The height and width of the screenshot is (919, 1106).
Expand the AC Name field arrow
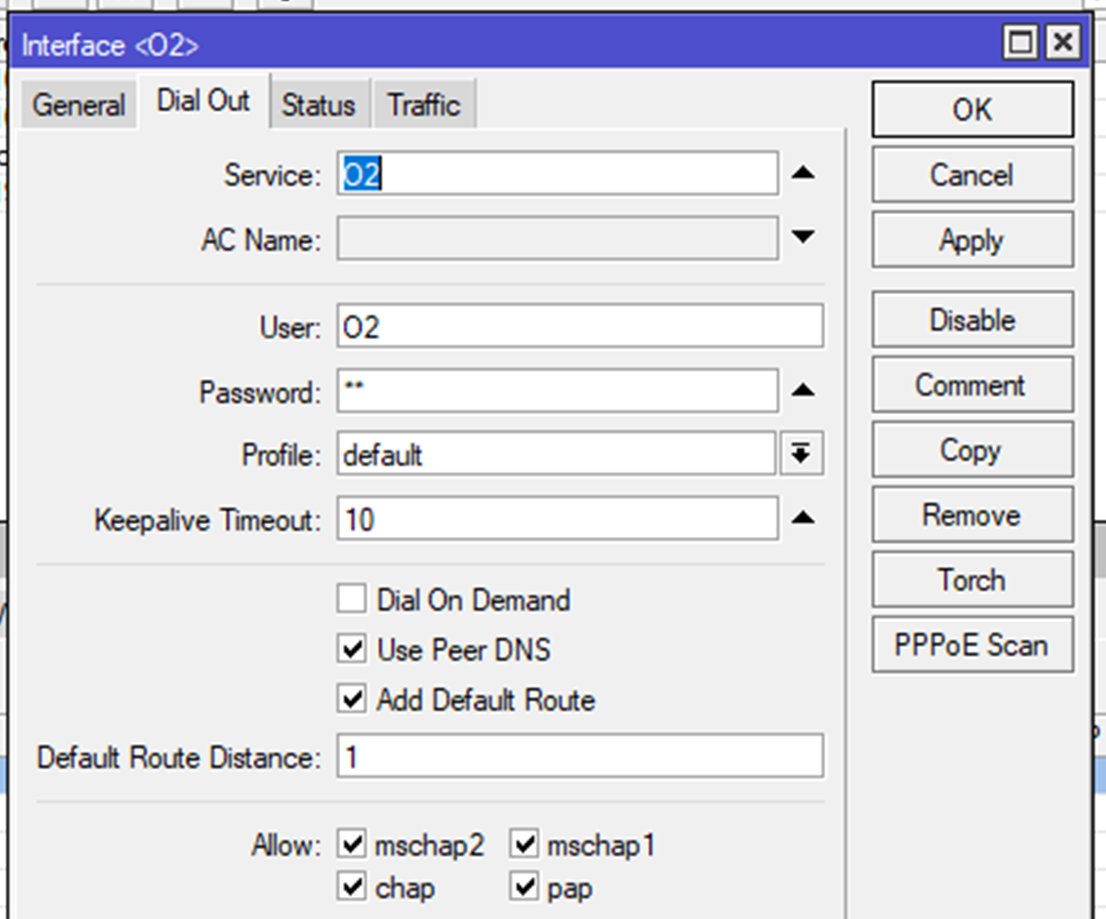point(803,238)
